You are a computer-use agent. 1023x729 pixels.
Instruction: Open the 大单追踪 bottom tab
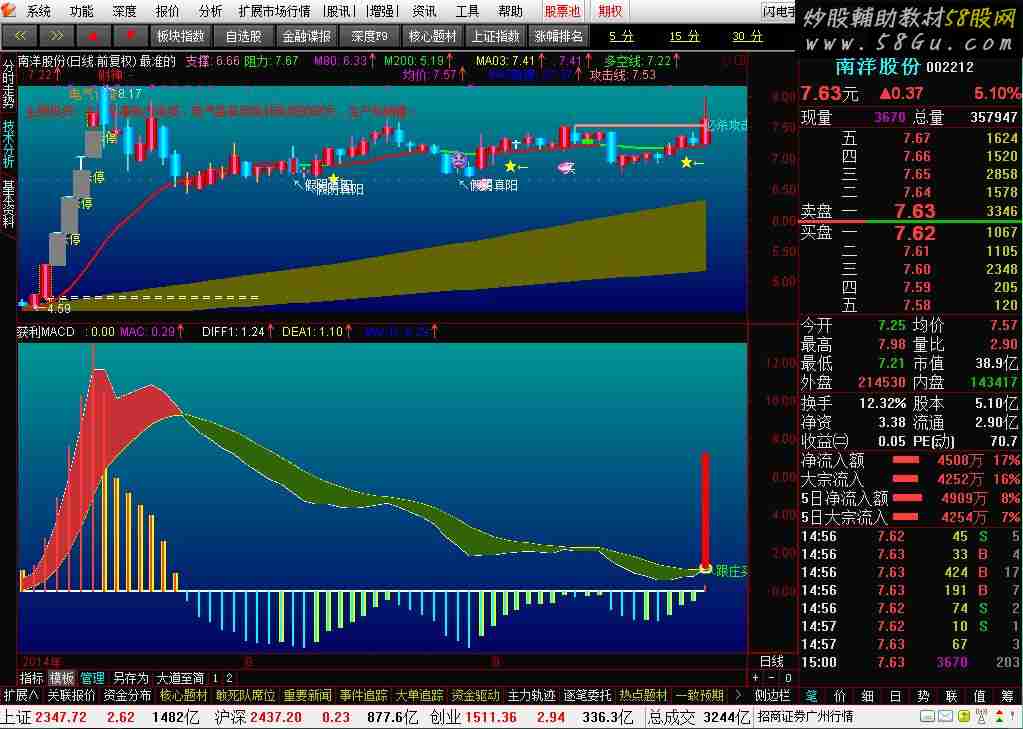[420, 696]
